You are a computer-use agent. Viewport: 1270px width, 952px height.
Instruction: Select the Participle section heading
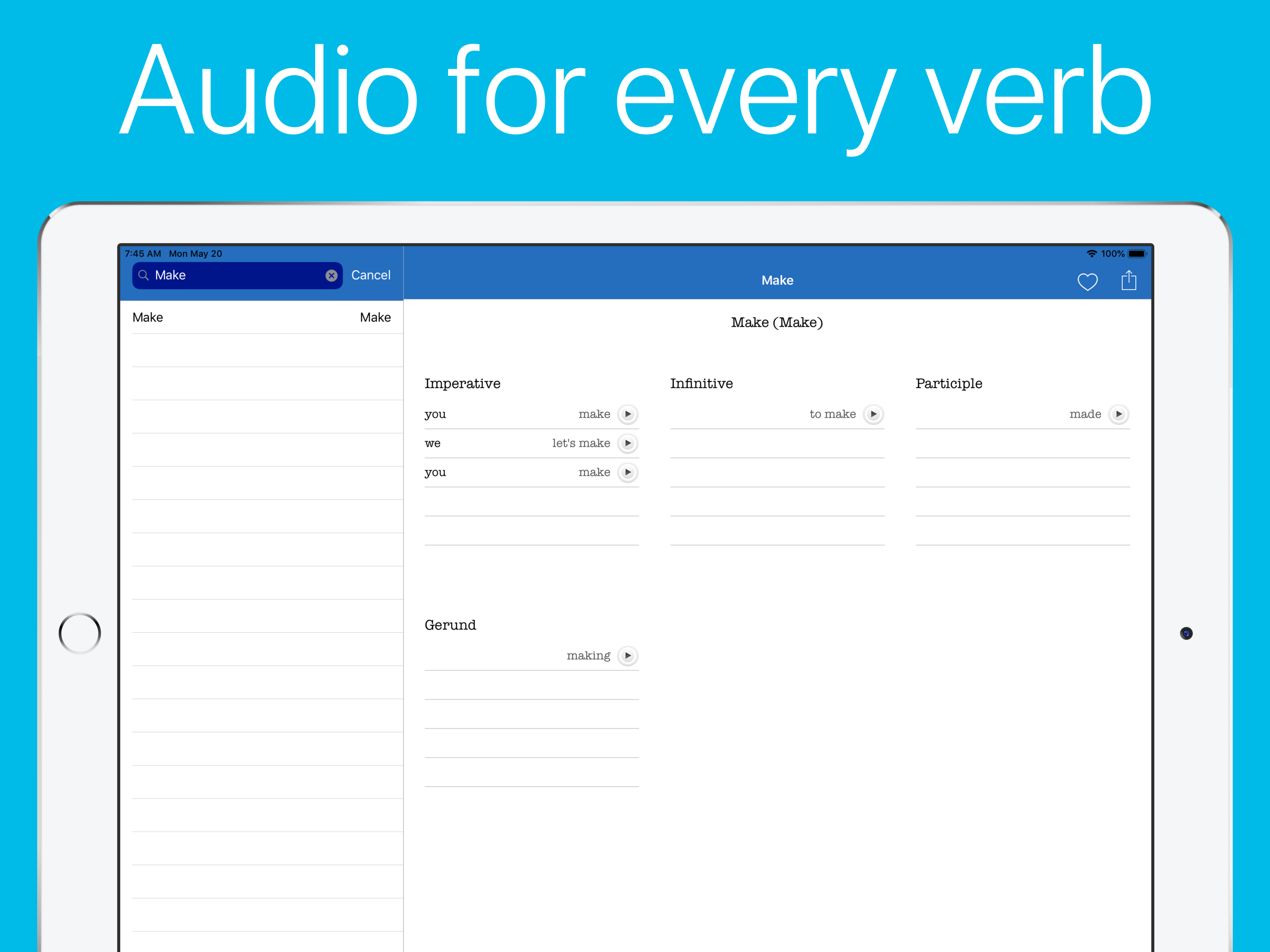click(x=948, y=383)
